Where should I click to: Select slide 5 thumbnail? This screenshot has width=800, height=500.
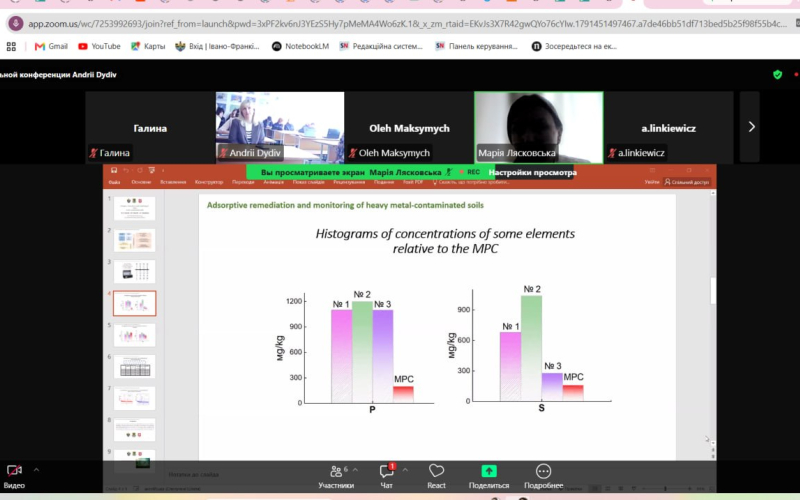point(134,335)
